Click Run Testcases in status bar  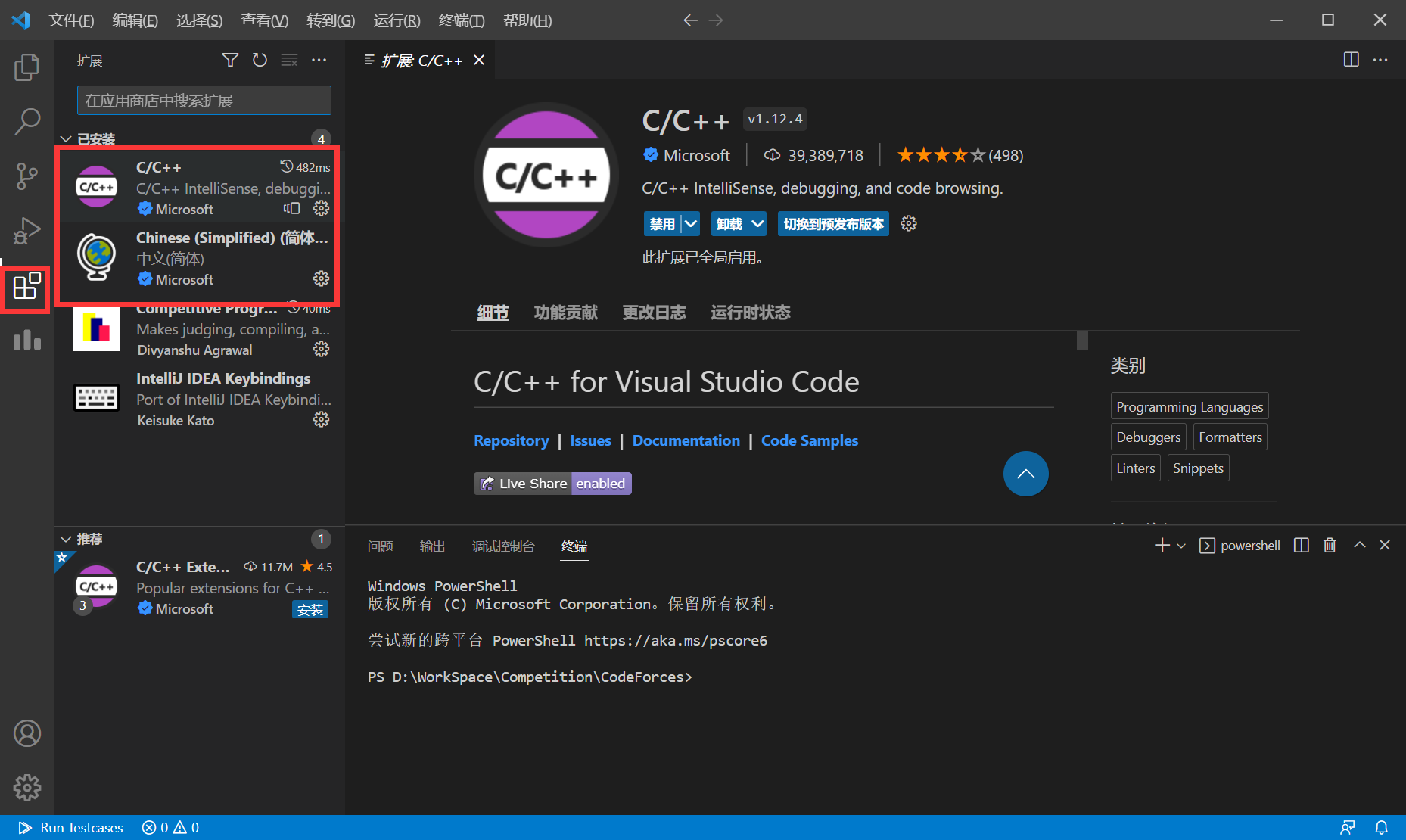pyautogui.click(x=71, y=827)
